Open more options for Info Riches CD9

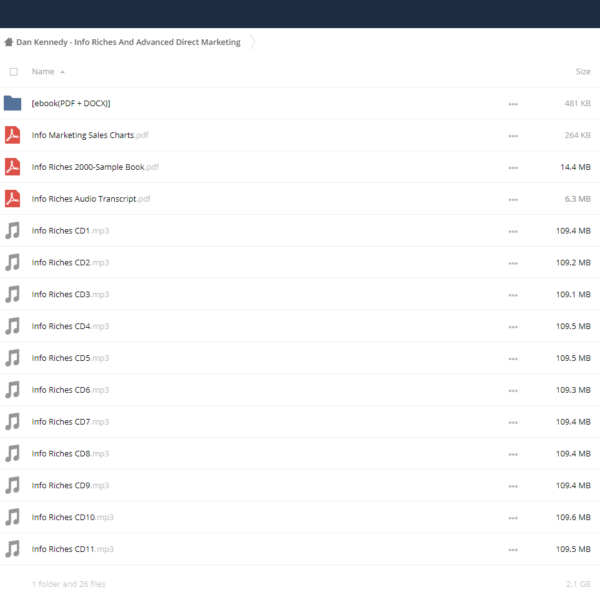click(x=513, y=486)
